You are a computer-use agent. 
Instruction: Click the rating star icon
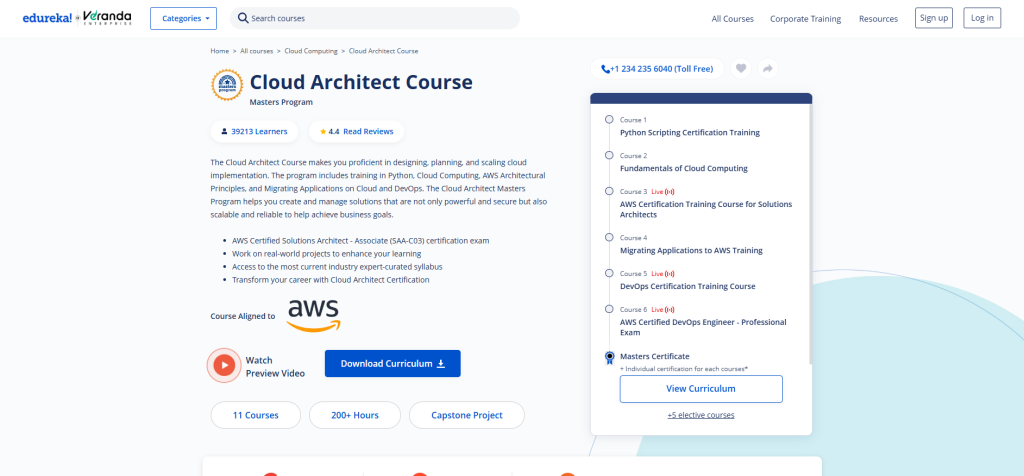pyautogui.click(x=323, y=131)
